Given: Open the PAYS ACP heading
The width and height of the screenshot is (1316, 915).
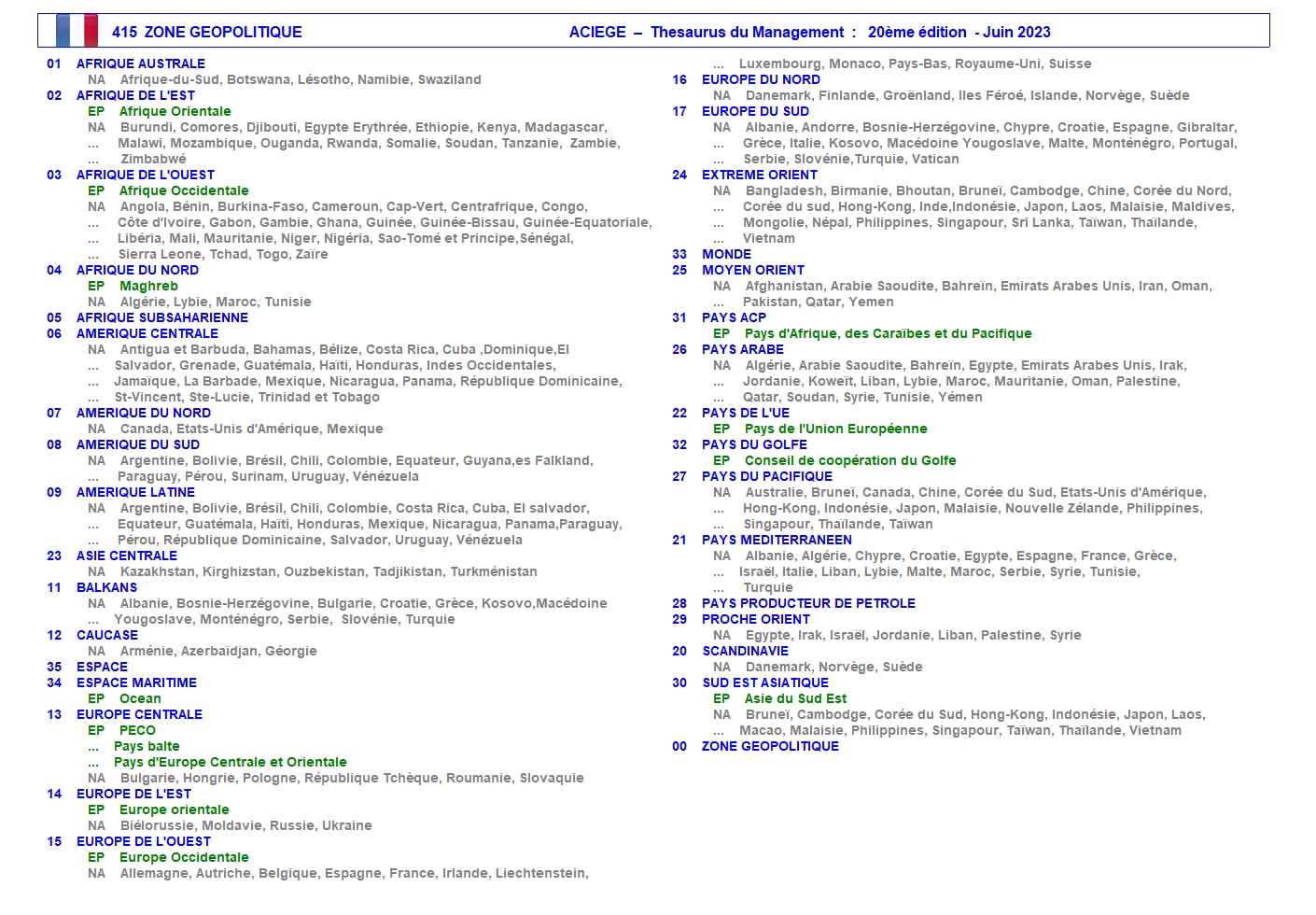Looking at the screenshot, I should tap(734, 317).
